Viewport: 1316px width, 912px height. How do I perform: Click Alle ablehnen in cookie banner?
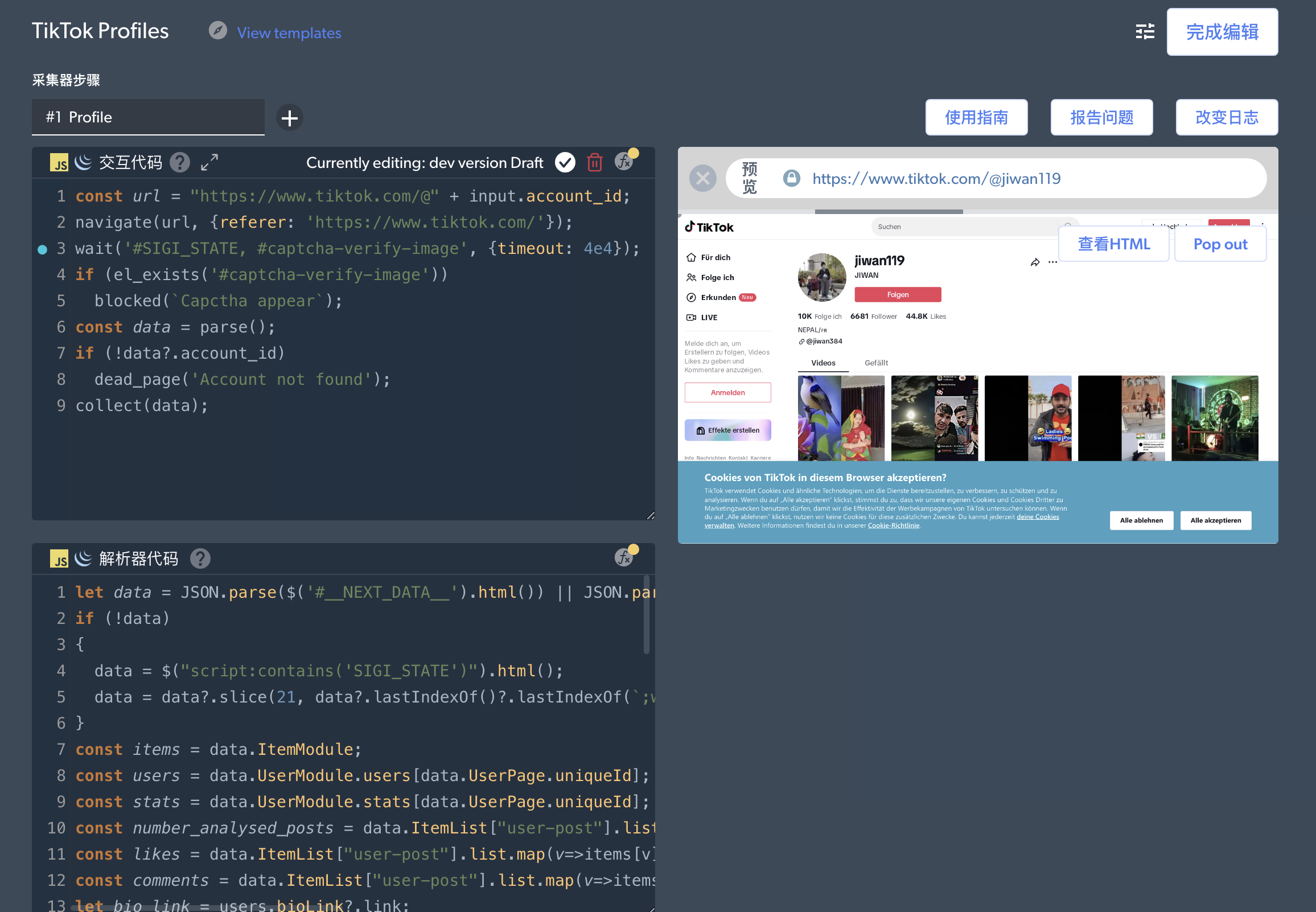point(1141,520)
